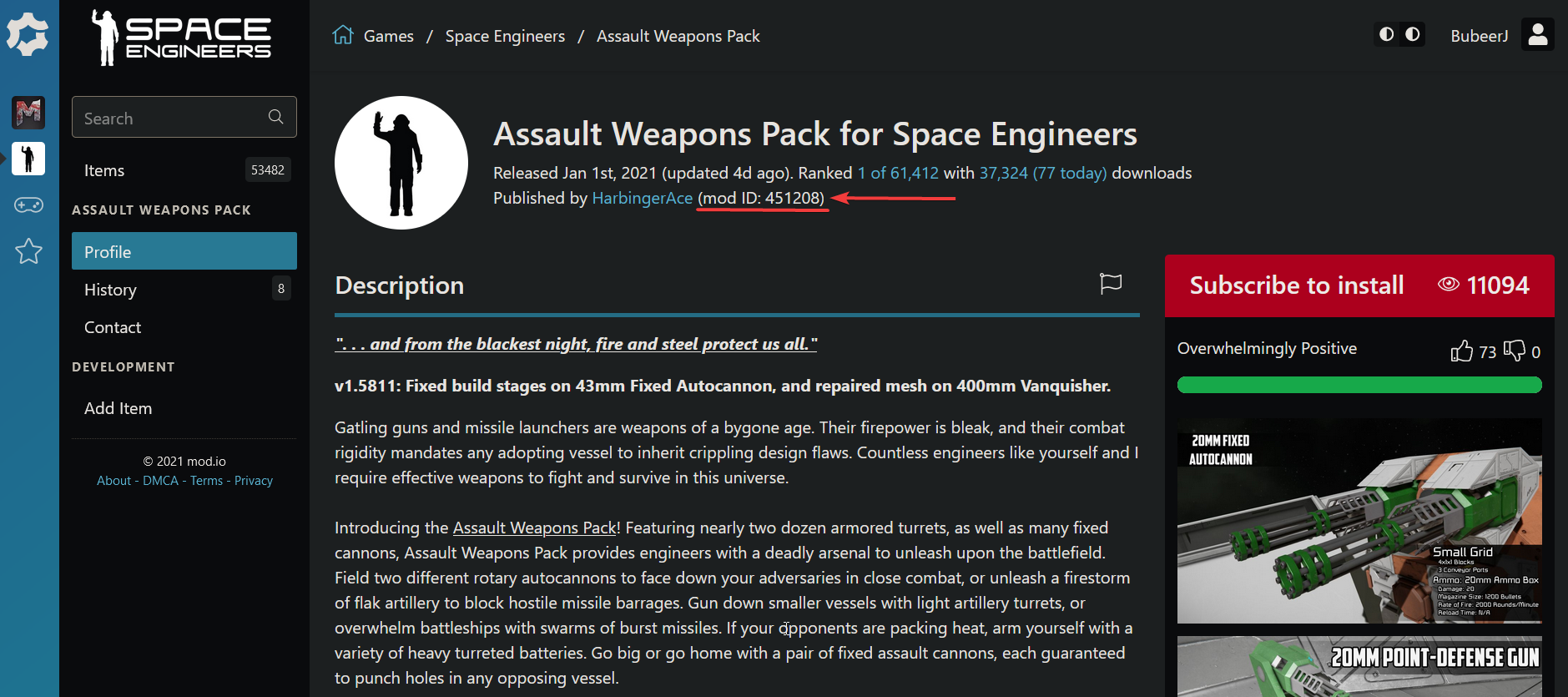This screenshot has height=697, width=1568.
Task: Click the home icon in breadcrumb
Action: click(343, 35)
